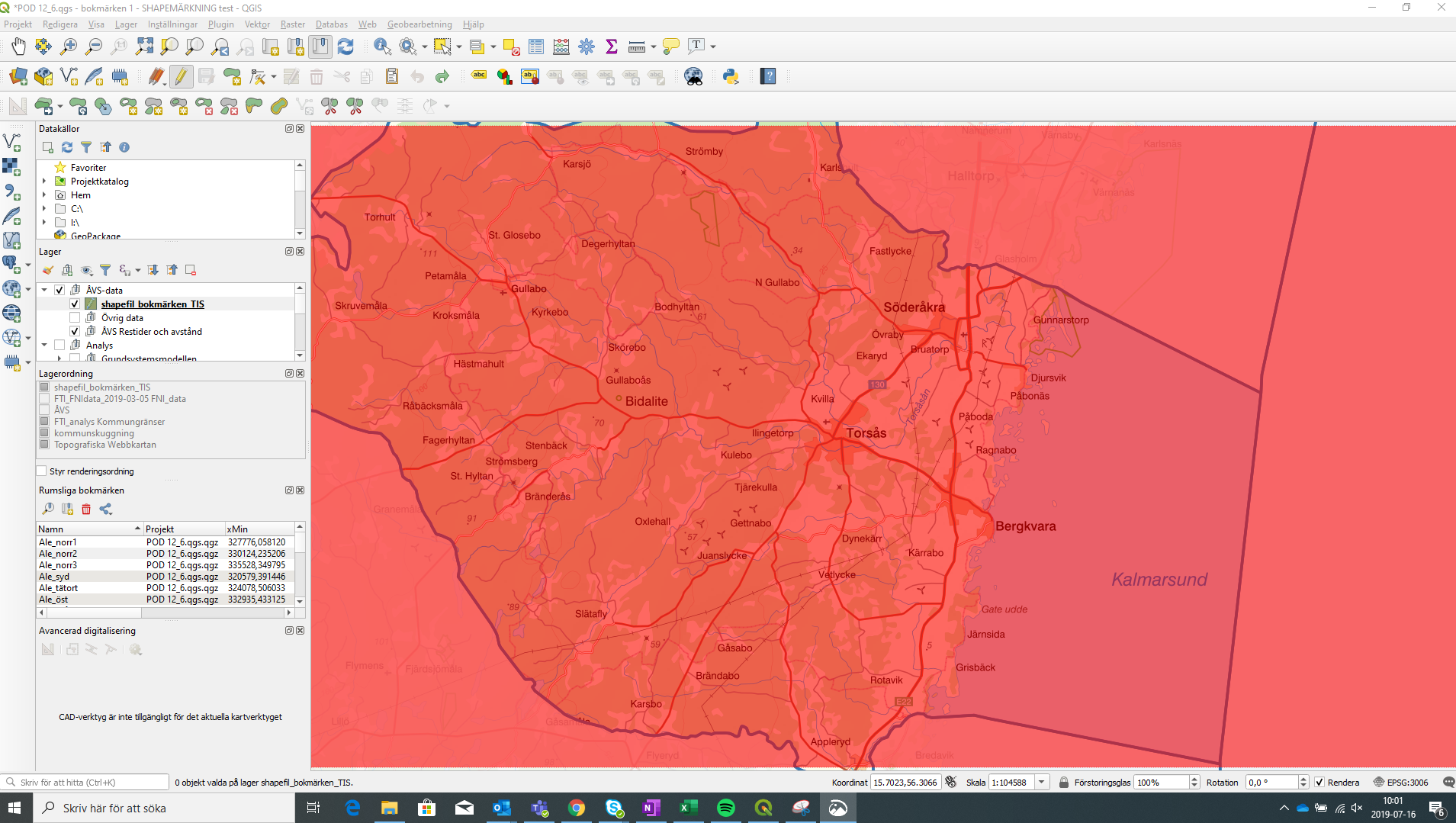Click Add PostGIS Layer elephant icon

click(12, 264)
